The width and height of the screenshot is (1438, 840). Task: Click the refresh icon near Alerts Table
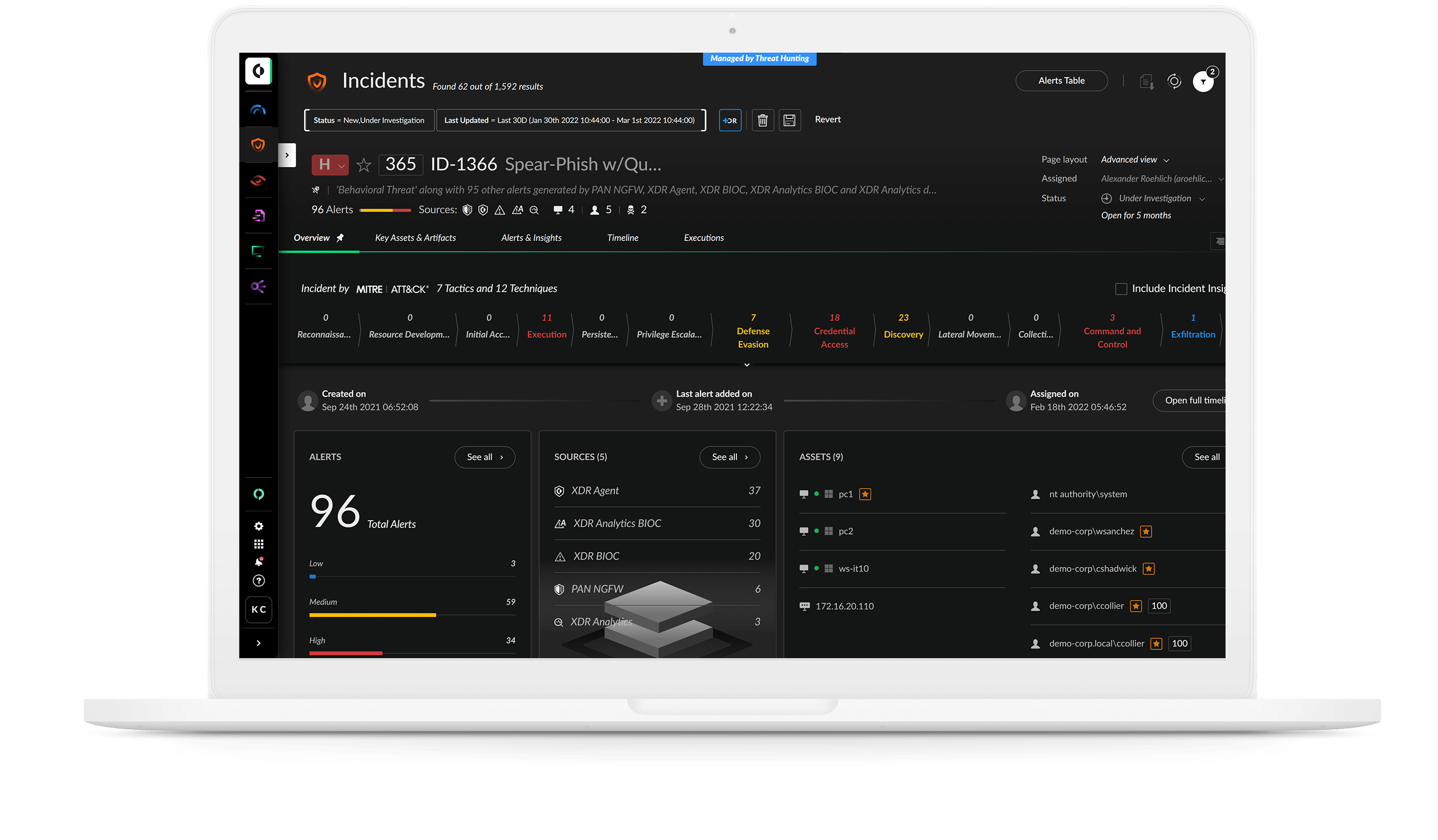pyautogui.click(x=1174, y=81)
